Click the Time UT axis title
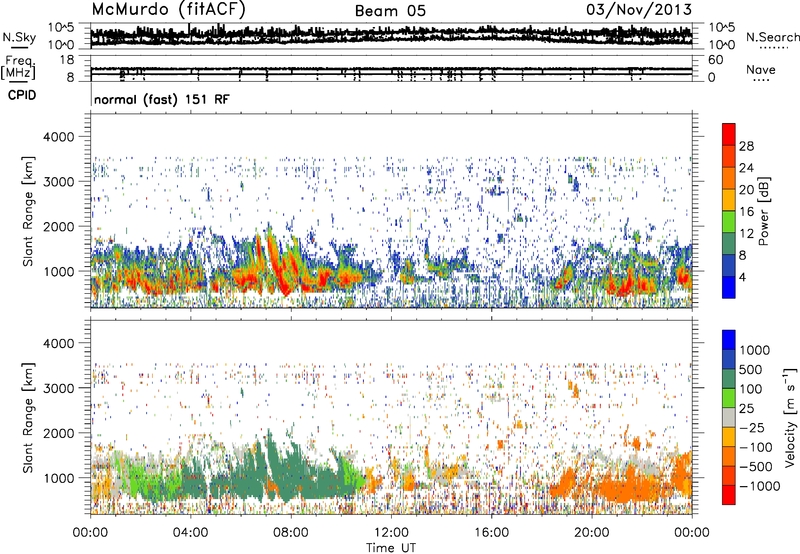 tap(391, 548)
